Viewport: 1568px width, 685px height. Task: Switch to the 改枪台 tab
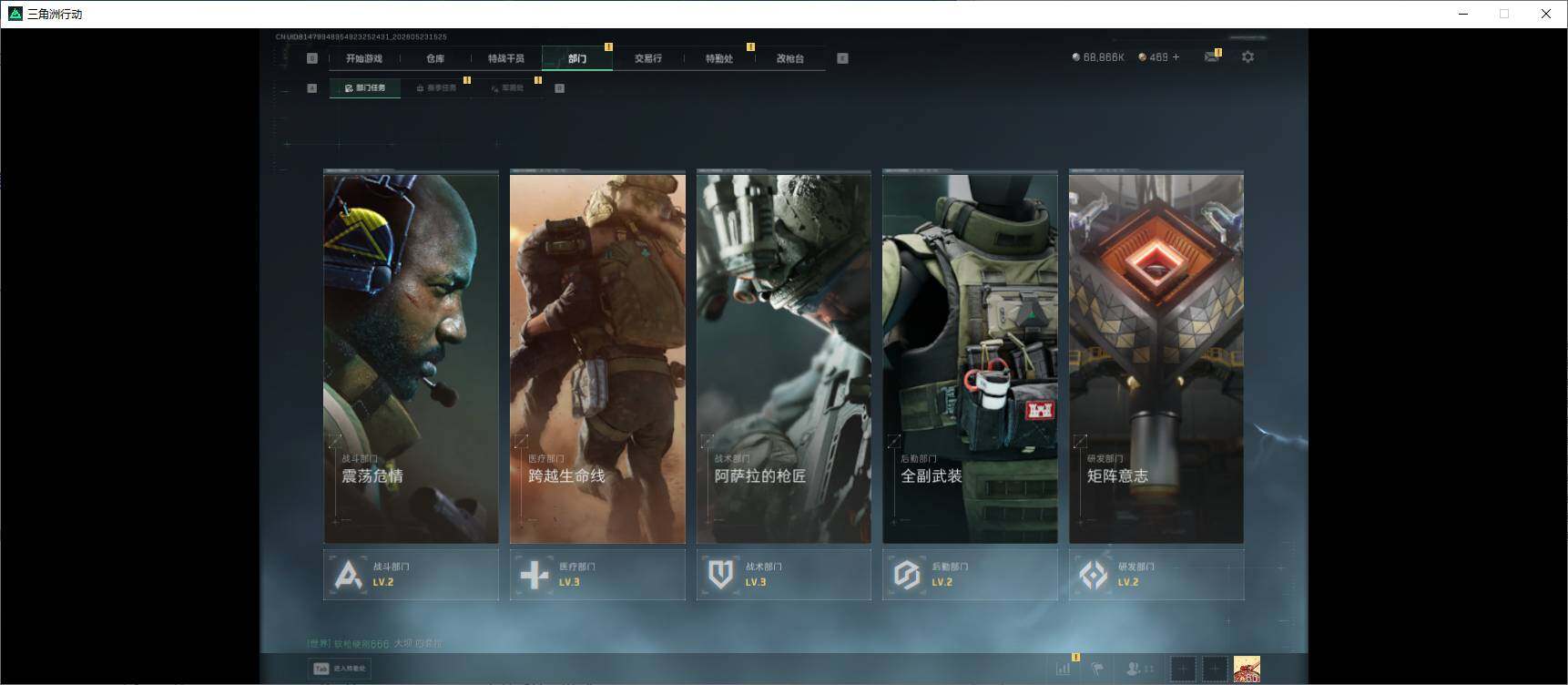(790, 58)
